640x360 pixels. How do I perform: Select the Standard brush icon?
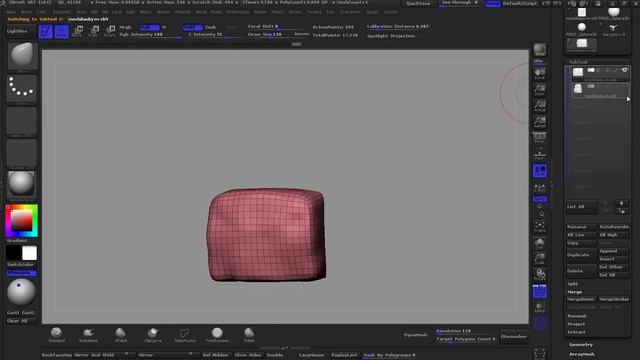[x=56, y=335]
